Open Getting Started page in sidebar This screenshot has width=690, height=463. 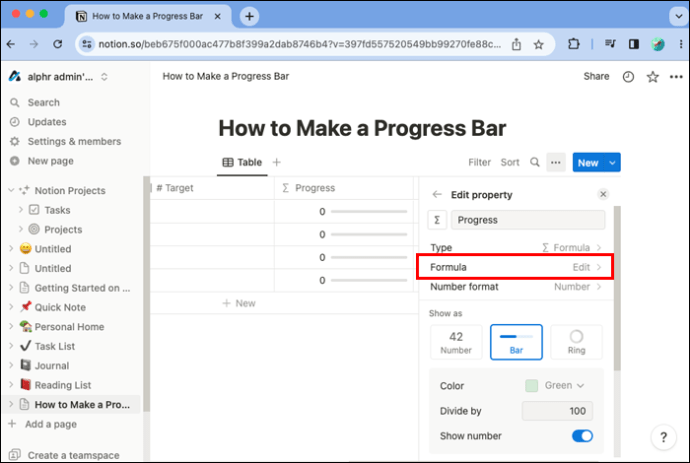(x=82, y=288)
